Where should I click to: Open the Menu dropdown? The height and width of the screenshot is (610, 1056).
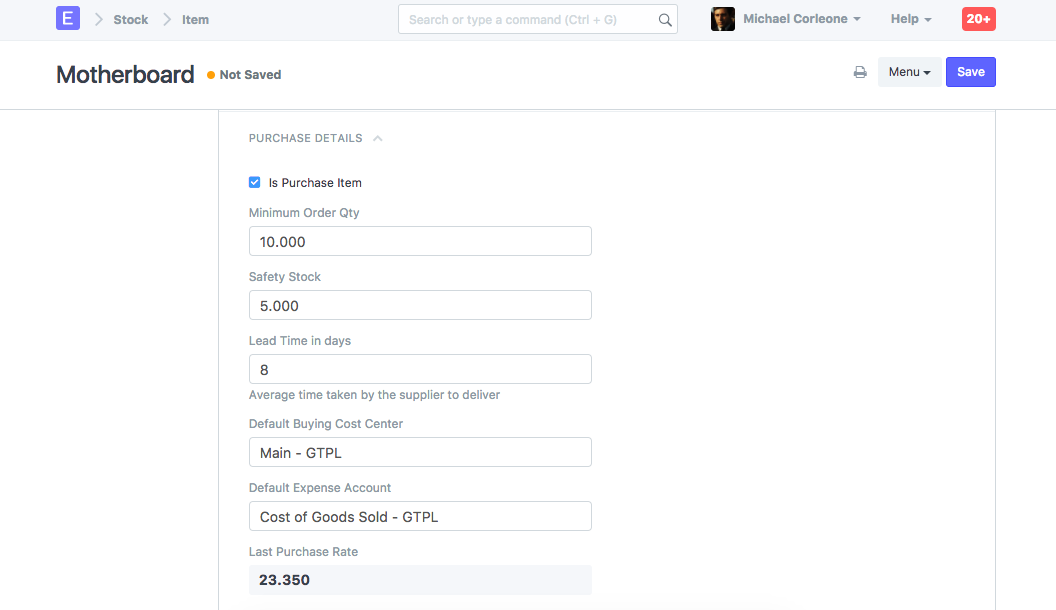point(909,72)
